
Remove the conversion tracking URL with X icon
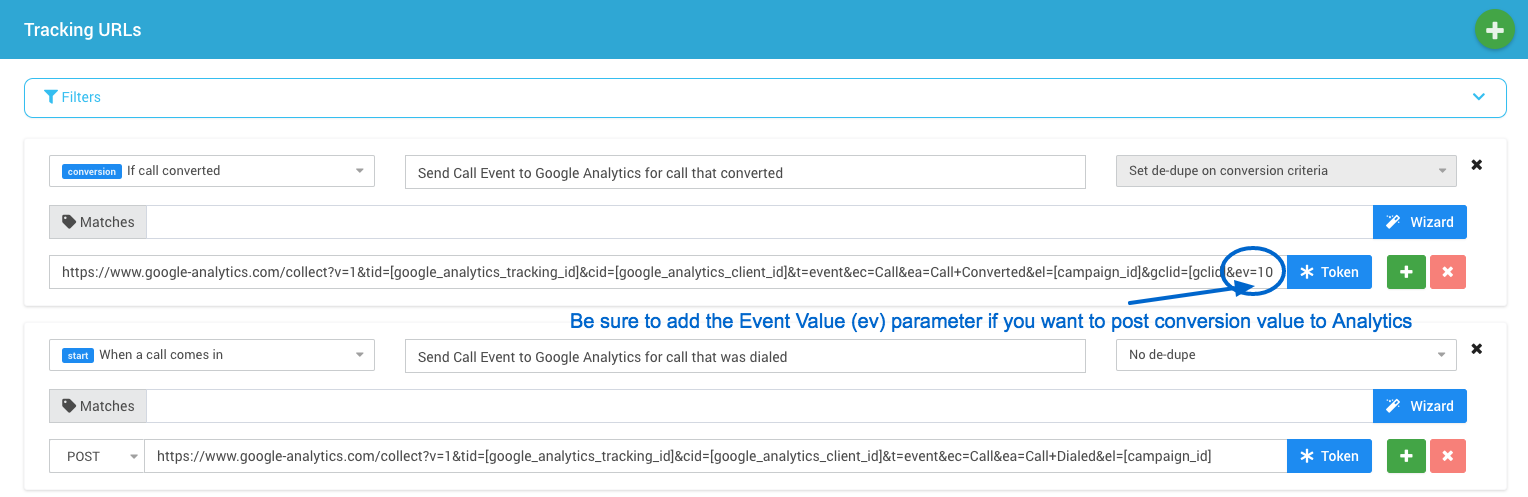click(1476, 165)
